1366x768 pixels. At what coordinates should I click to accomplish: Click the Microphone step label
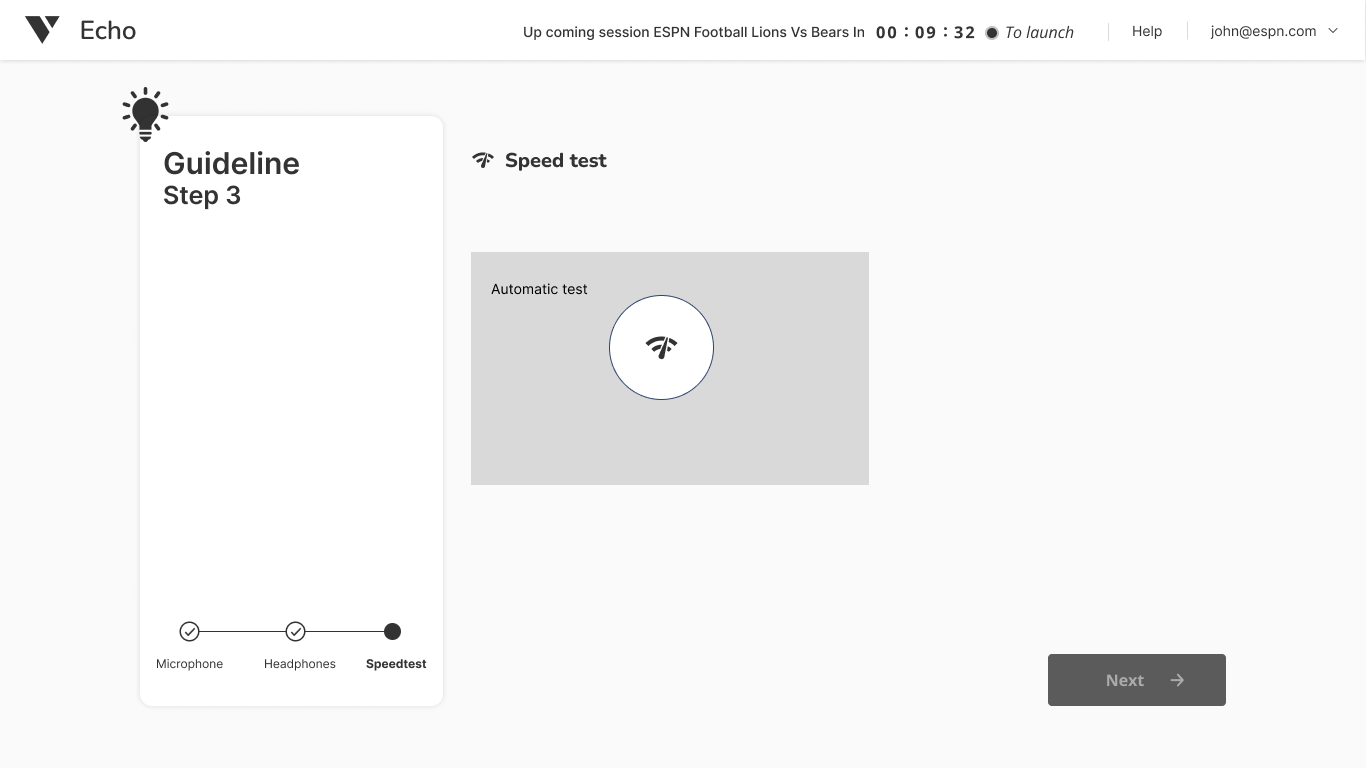click(x=189, y=664)
